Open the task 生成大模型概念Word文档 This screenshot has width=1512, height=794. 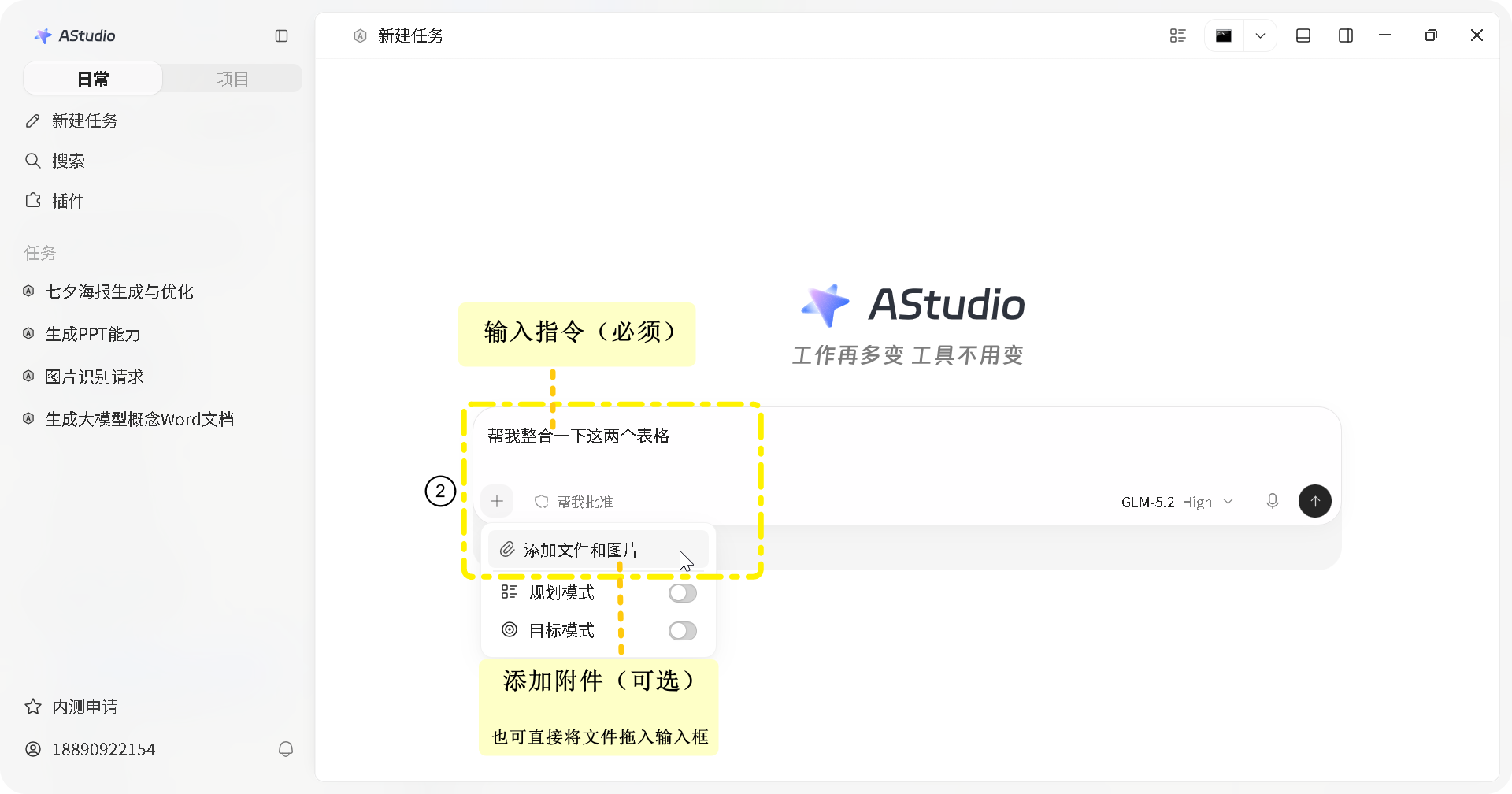pyautogui.click(x=139, y=419)
